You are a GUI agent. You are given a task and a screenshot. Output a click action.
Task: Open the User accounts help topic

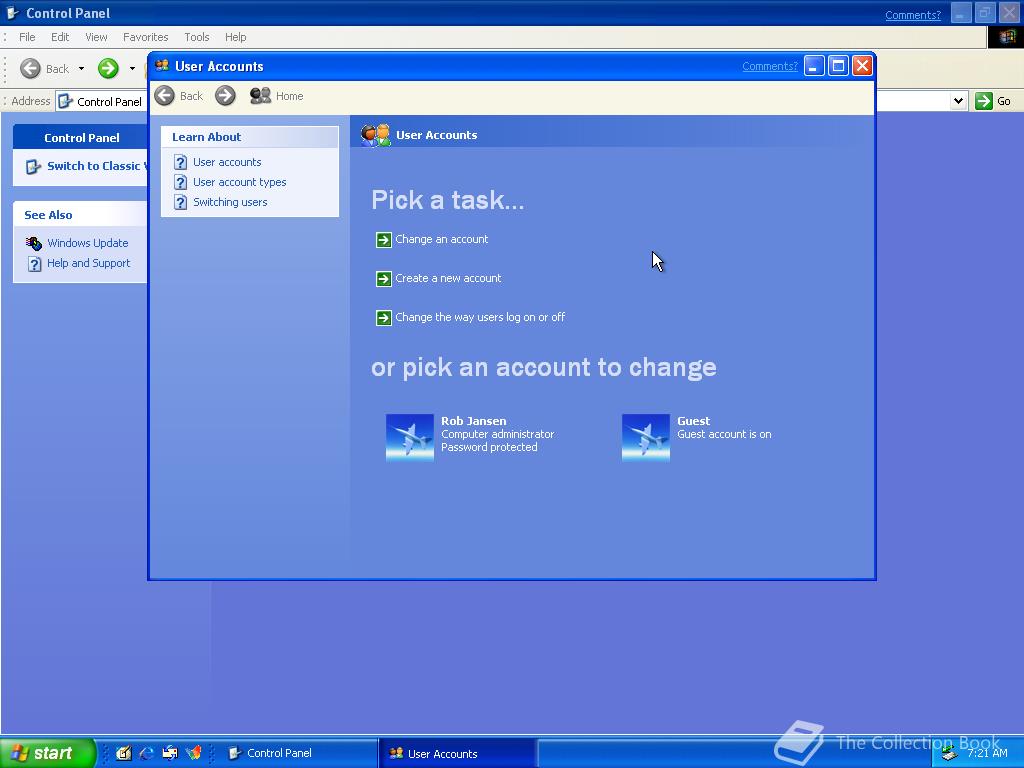click(227, 162)
